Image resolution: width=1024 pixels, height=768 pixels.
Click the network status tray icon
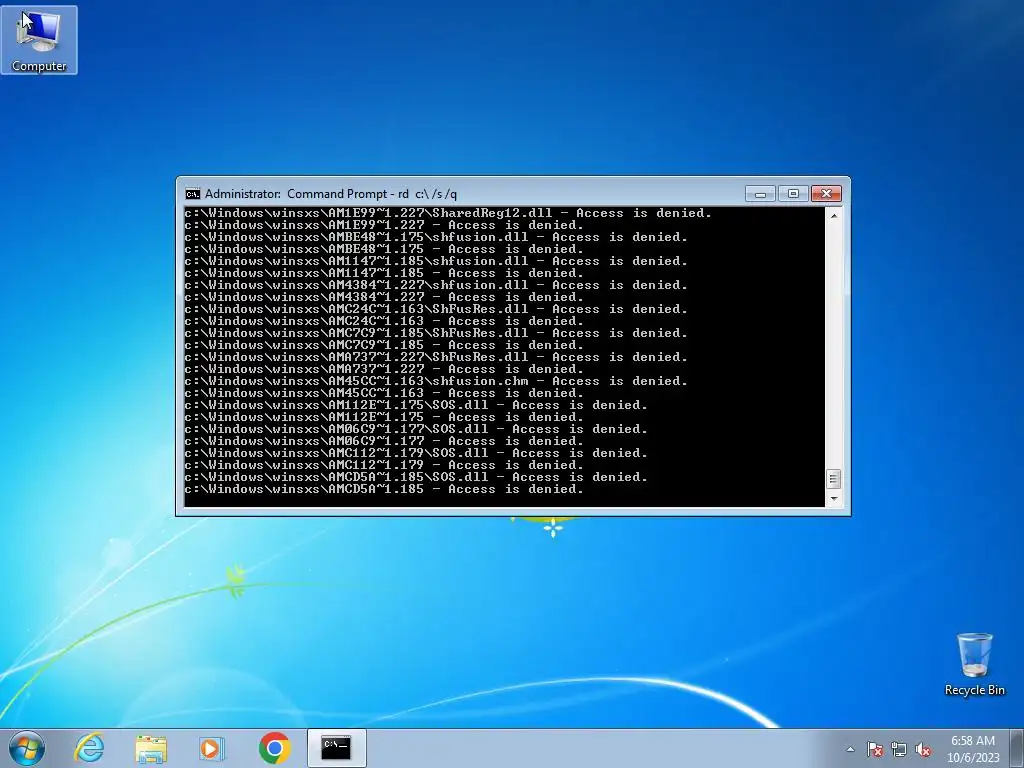pos(899,749)
